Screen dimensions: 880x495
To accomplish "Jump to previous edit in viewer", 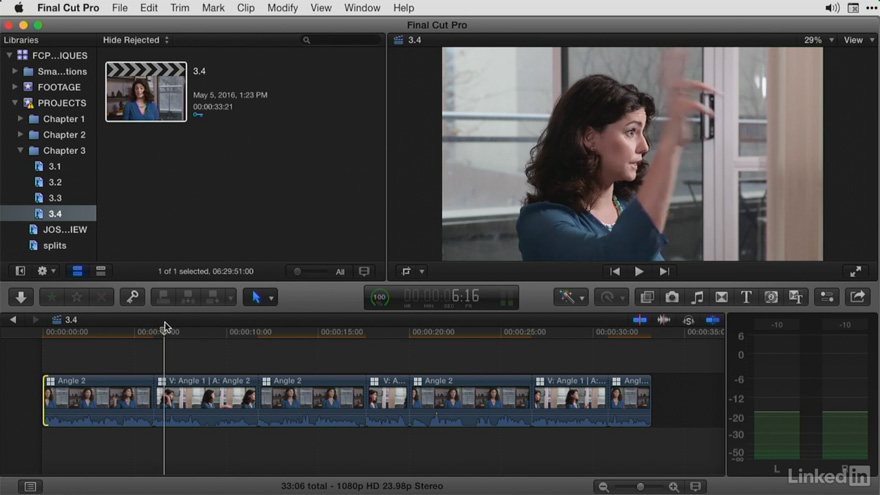I will pos(615,272).
